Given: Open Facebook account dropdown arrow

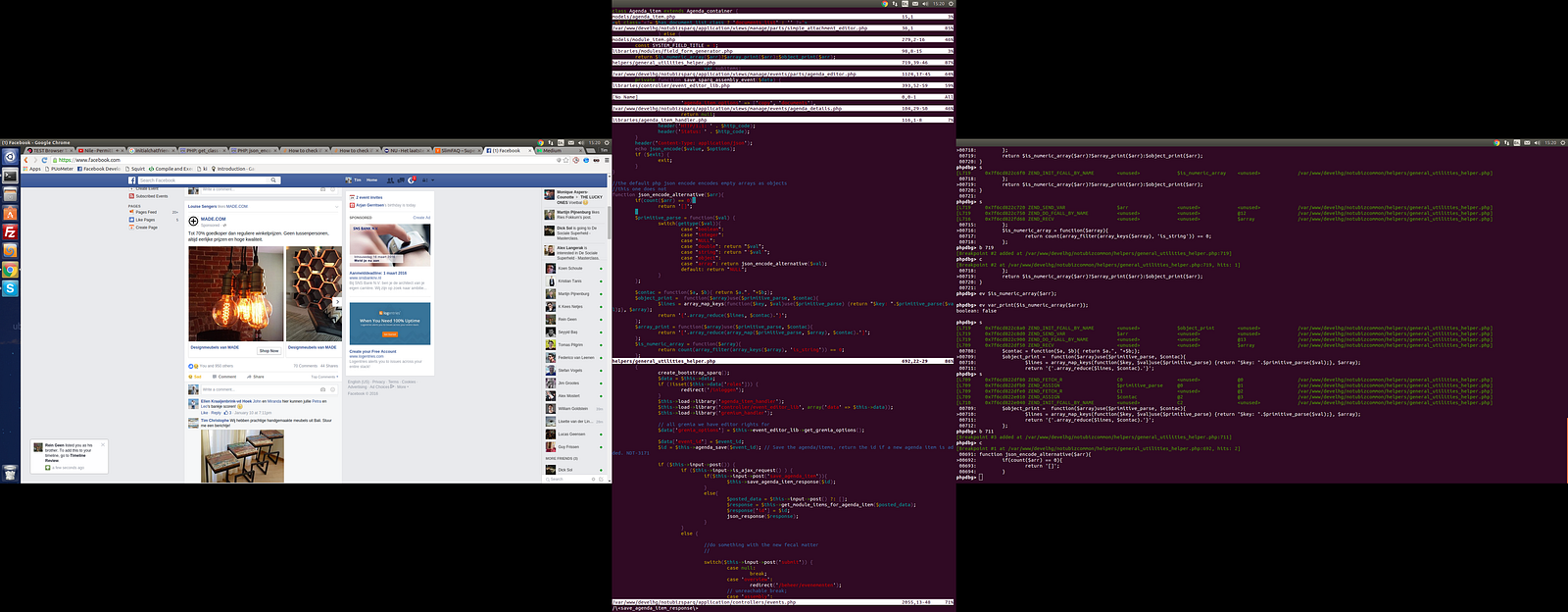Looking at the screenshot, I should click(433, 180).
